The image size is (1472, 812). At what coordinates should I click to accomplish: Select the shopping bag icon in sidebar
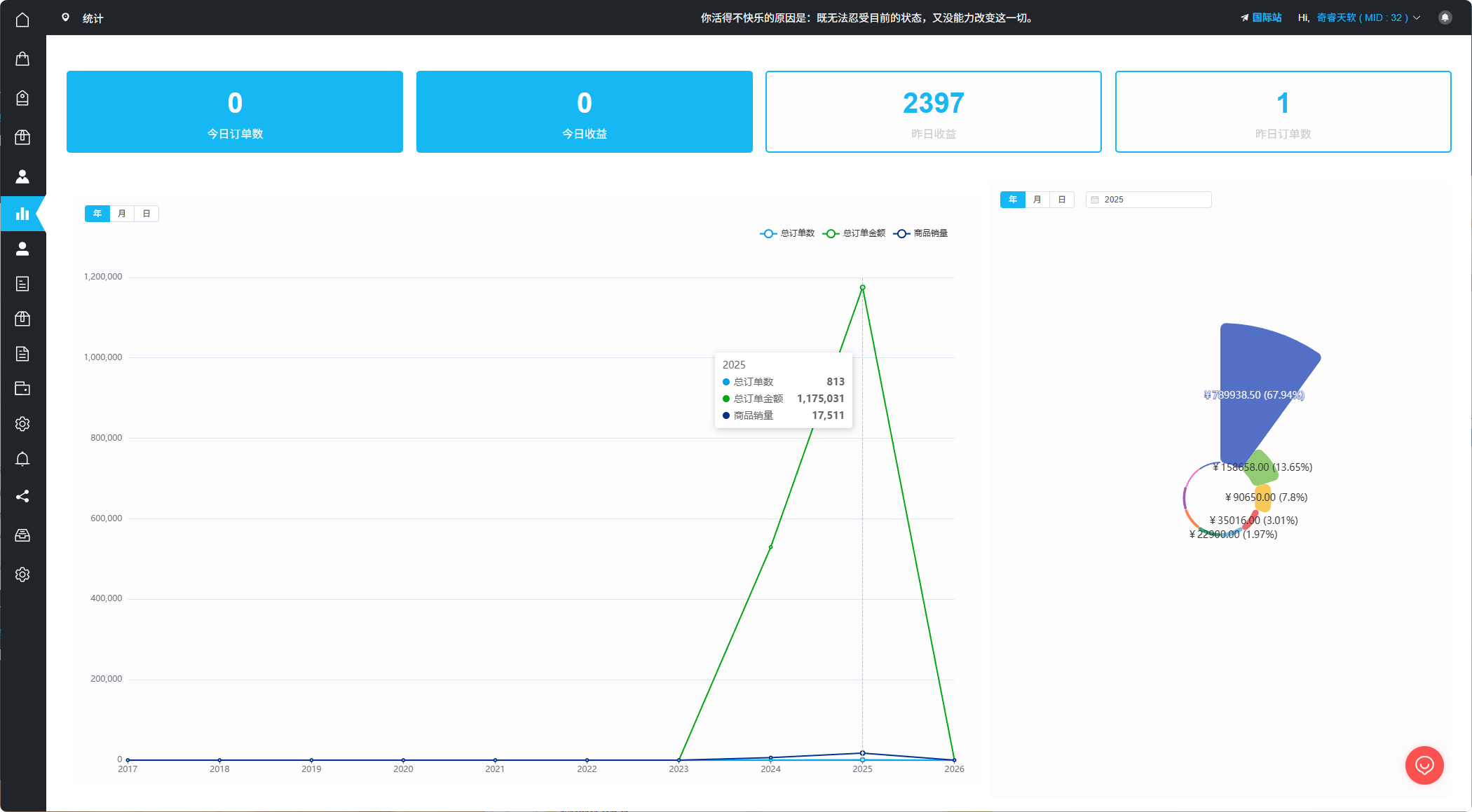22,59
